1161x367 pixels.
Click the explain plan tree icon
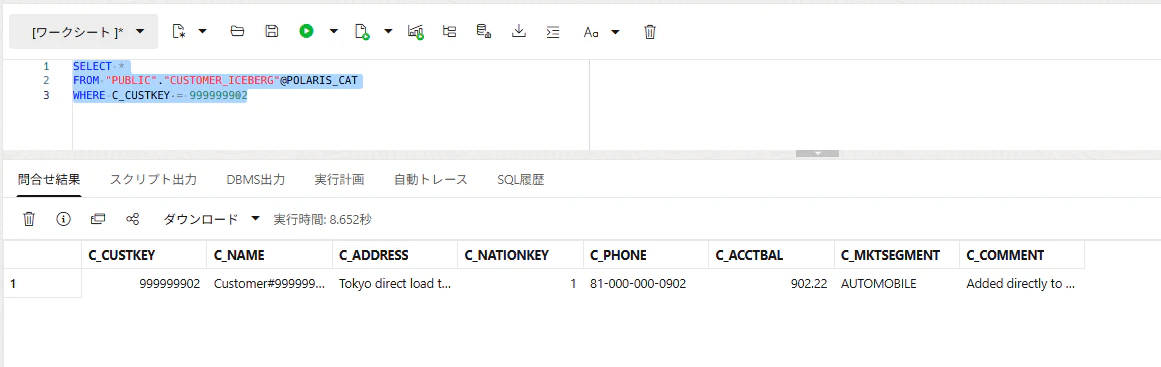449,31
